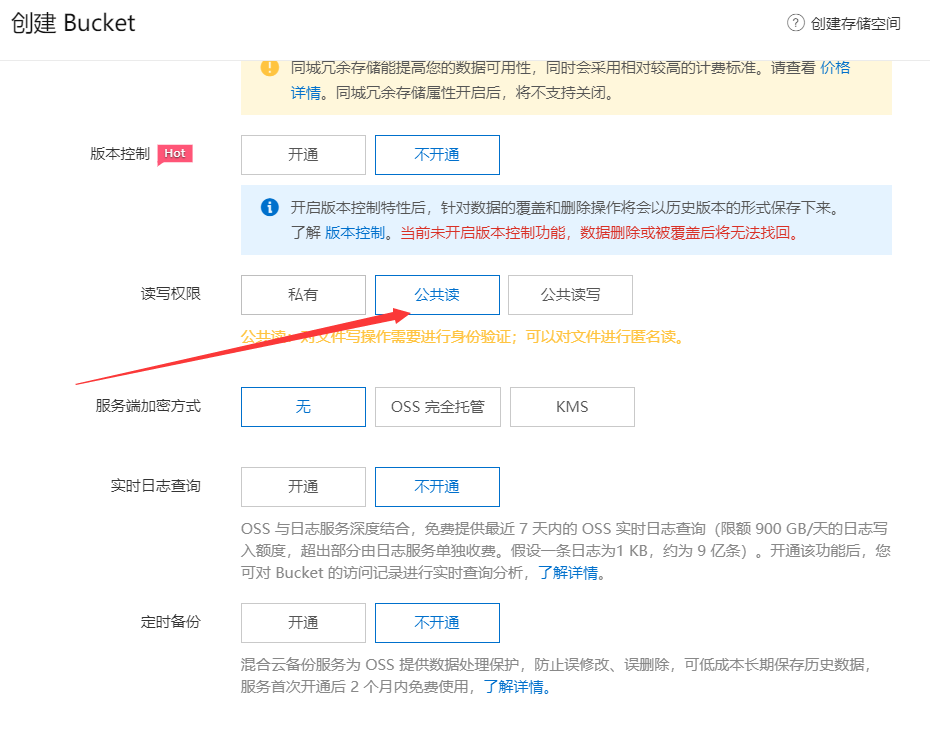Set 读写权限 to 公共读写

pyautogui.click(x=571, y=295)
